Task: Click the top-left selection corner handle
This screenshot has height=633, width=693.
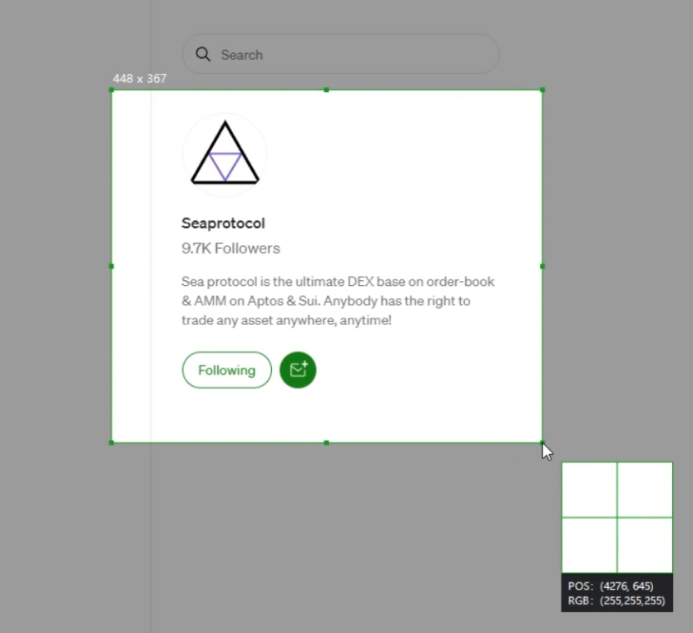Action: point(111,90)
